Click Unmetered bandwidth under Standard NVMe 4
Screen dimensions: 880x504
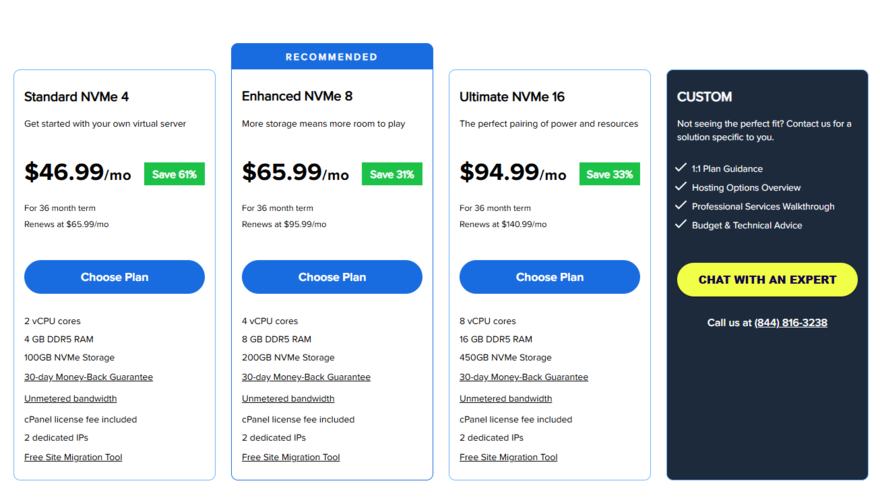click(x=70, y=398)
